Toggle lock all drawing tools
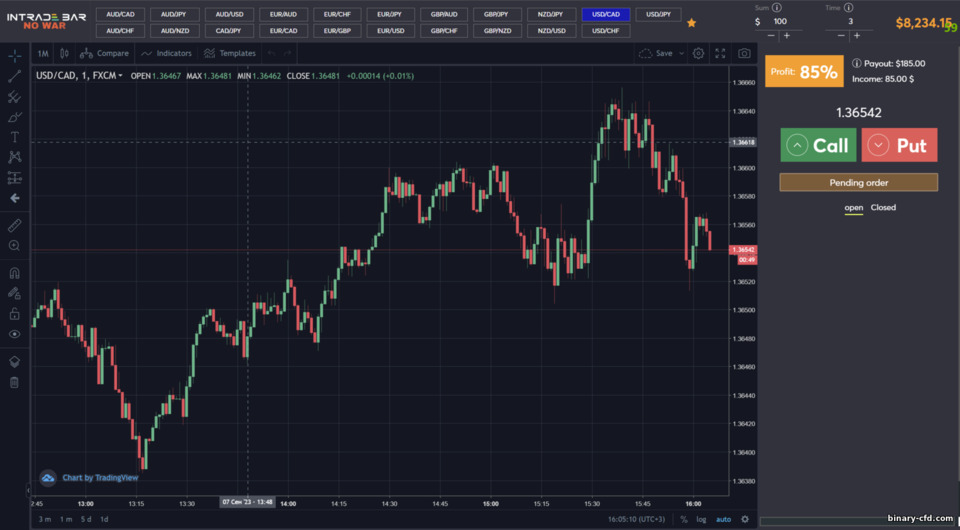The image size is (960, 530). pyautogui.click(x=15, y=314)
